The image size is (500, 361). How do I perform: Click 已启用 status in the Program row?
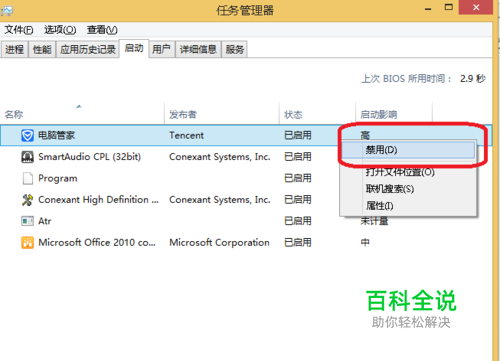(298, 178)
